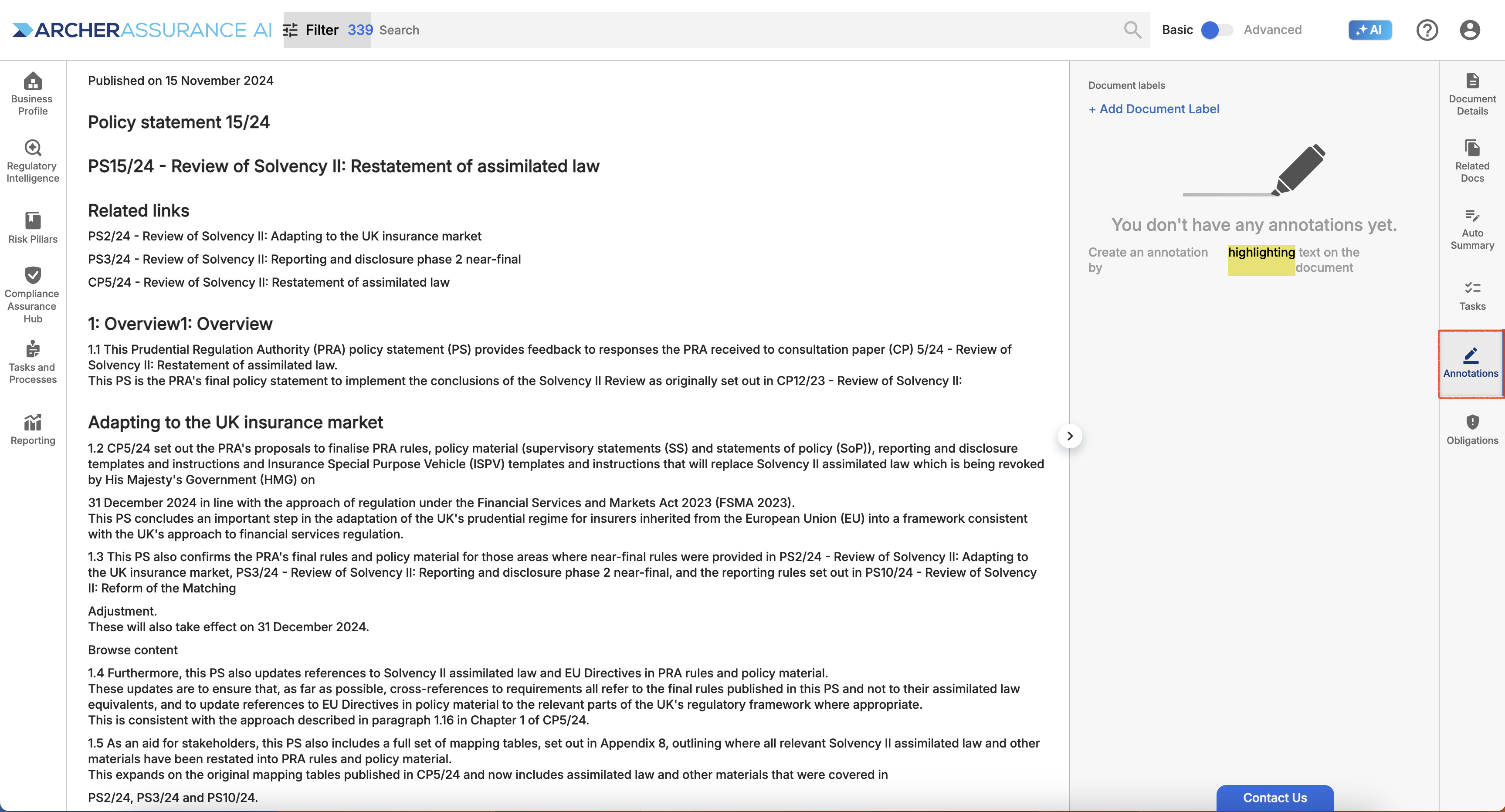Click the 'Policy statement 15/24' heading
The height and width of the screenshot is (812, 1505).
coord(178,122)
